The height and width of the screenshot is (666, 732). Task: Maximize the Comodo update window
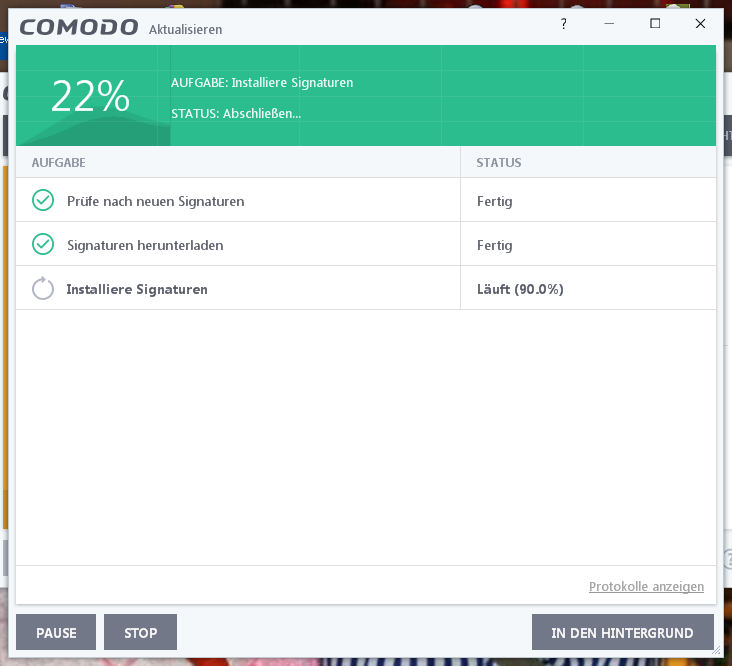pyautogui.click(x=655, y=23)
